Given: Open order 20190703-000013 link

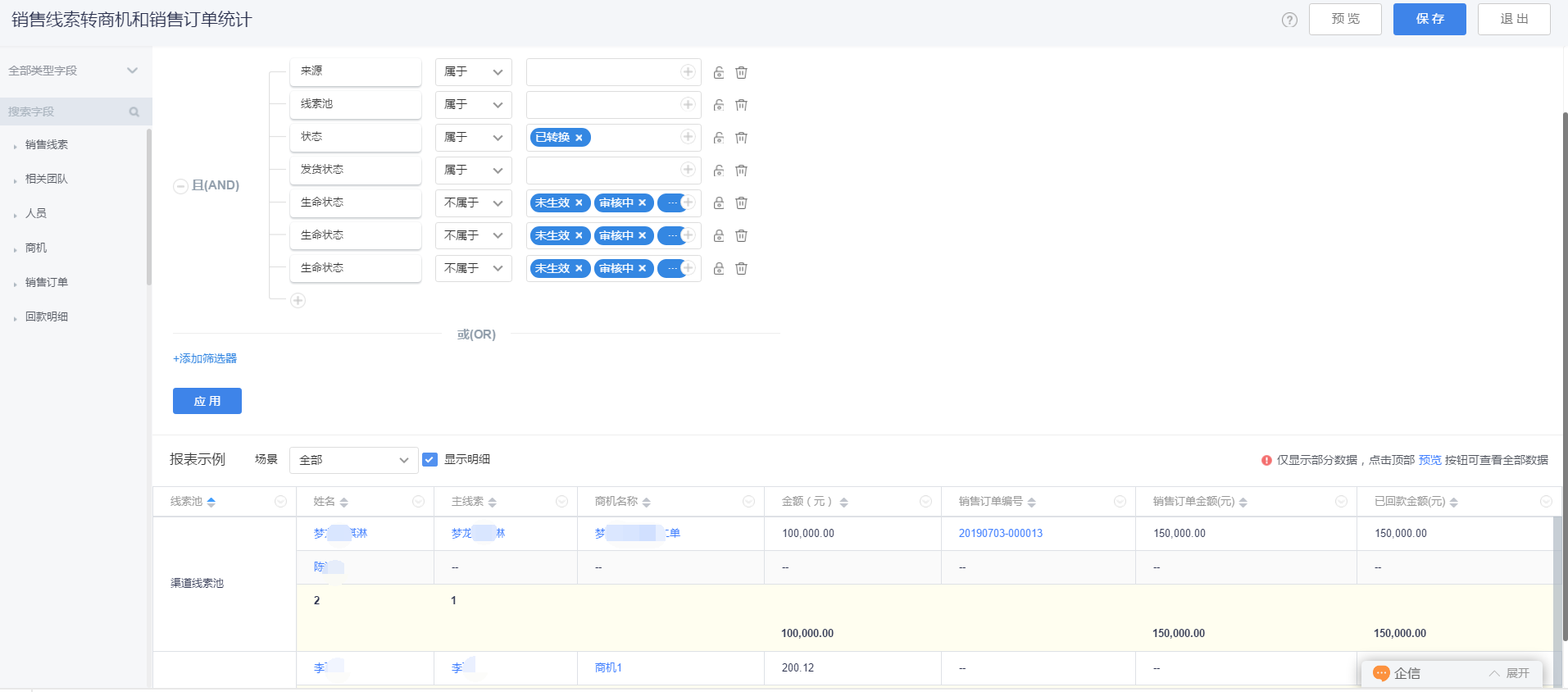Looking at the screenshot, I should [x=1001, y=534].
